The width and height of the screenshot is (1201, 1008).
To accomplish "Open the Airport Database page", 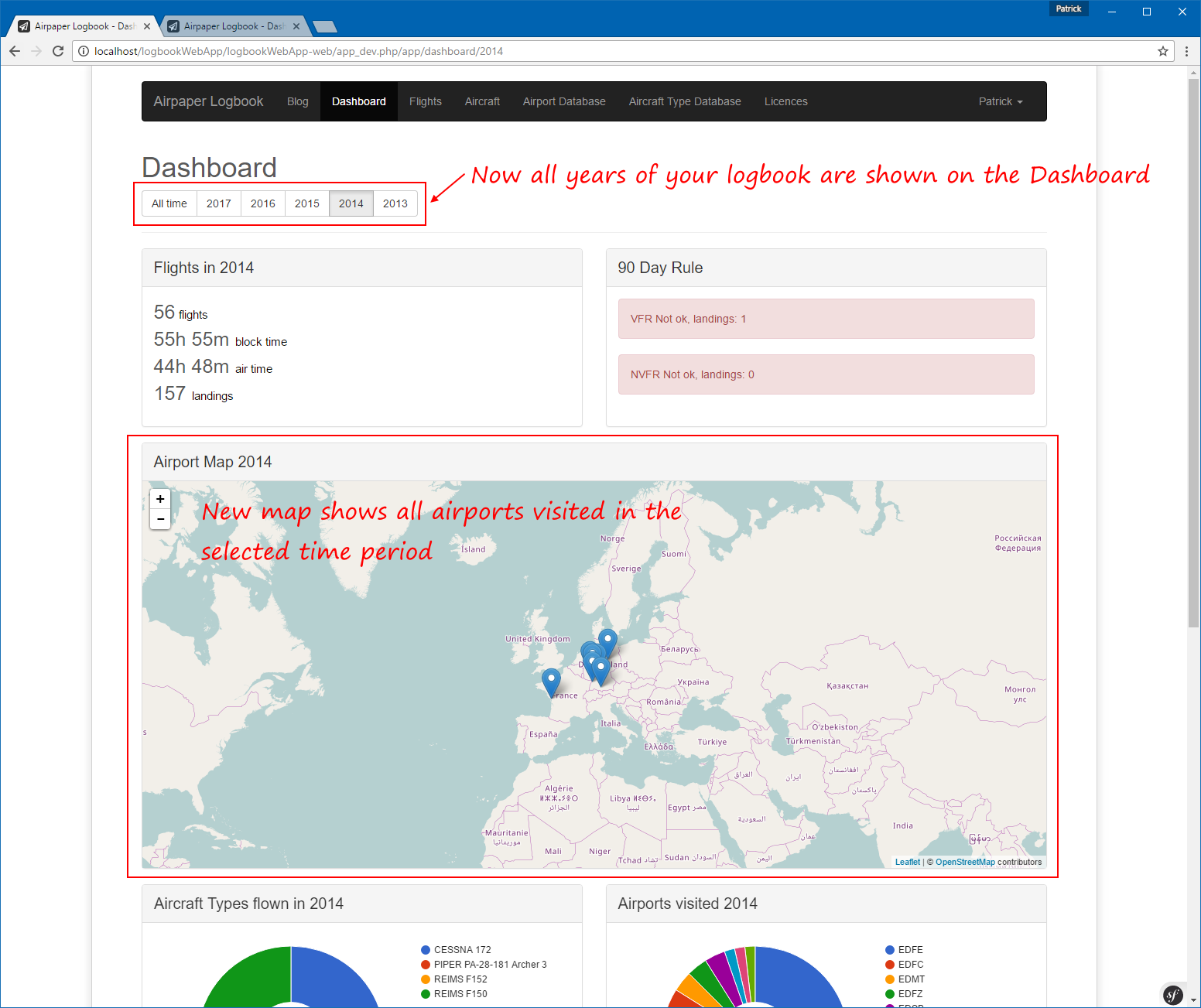I will pyautogui.click(x=563, y=101).
